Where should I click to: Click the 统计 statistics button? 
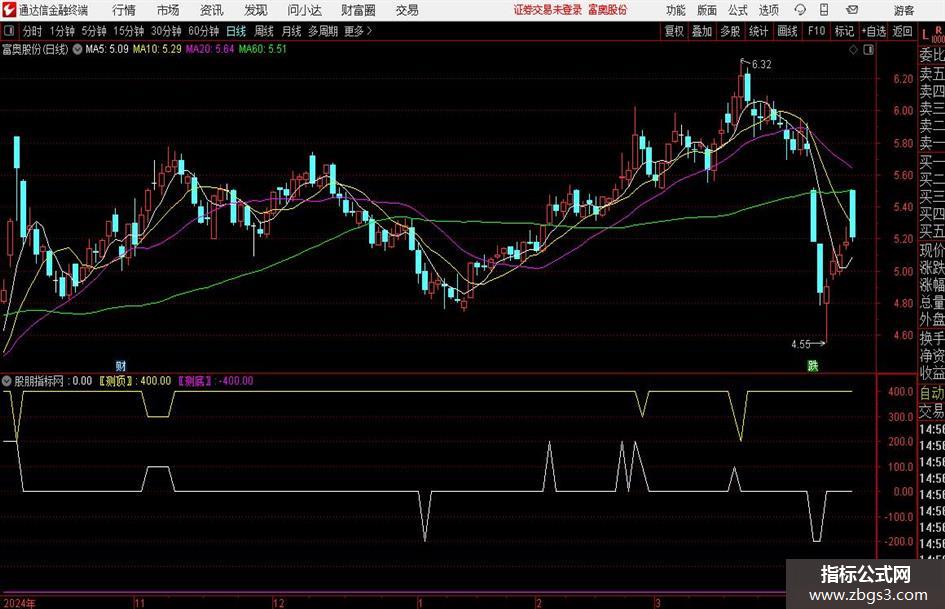click(x=758, y=31)
